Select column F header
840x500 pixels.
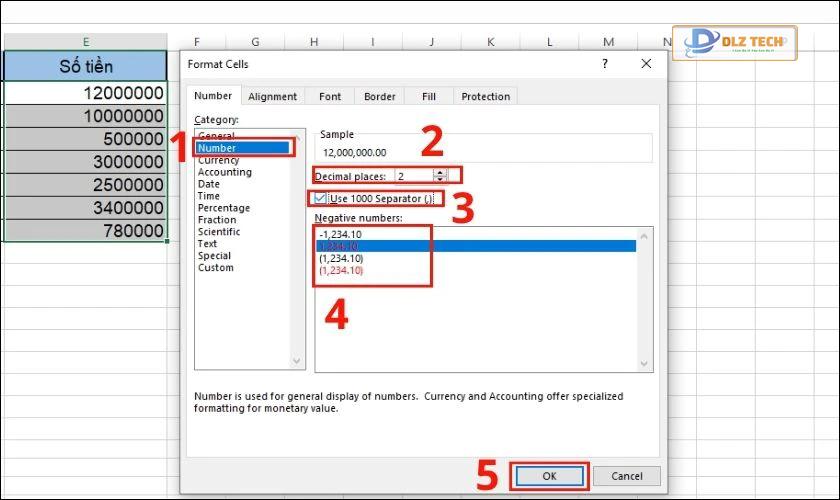(197, 42)
